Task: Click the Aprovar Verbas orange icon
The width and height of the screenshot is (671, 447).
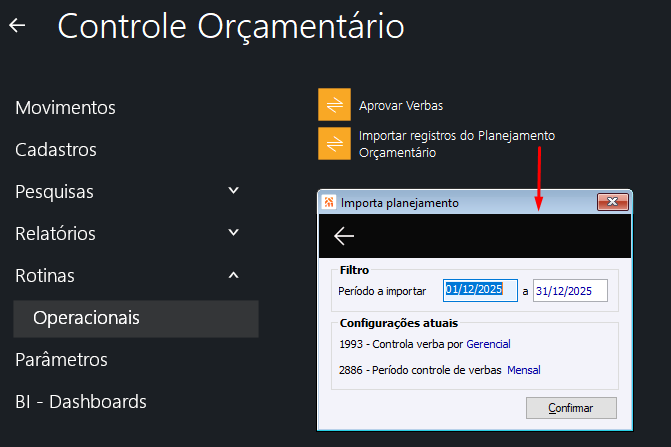Action: click(x=334, y=104)
